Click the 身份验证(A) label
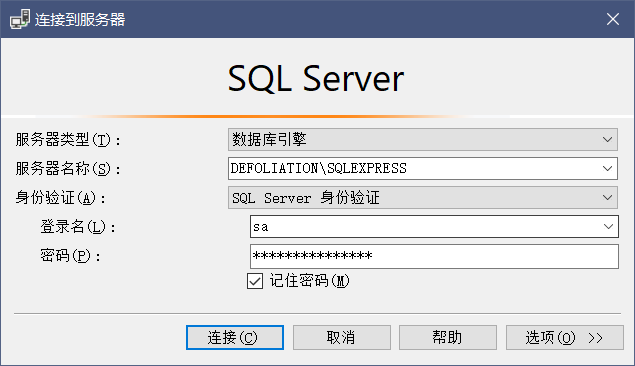 click(x=60, y=198)
